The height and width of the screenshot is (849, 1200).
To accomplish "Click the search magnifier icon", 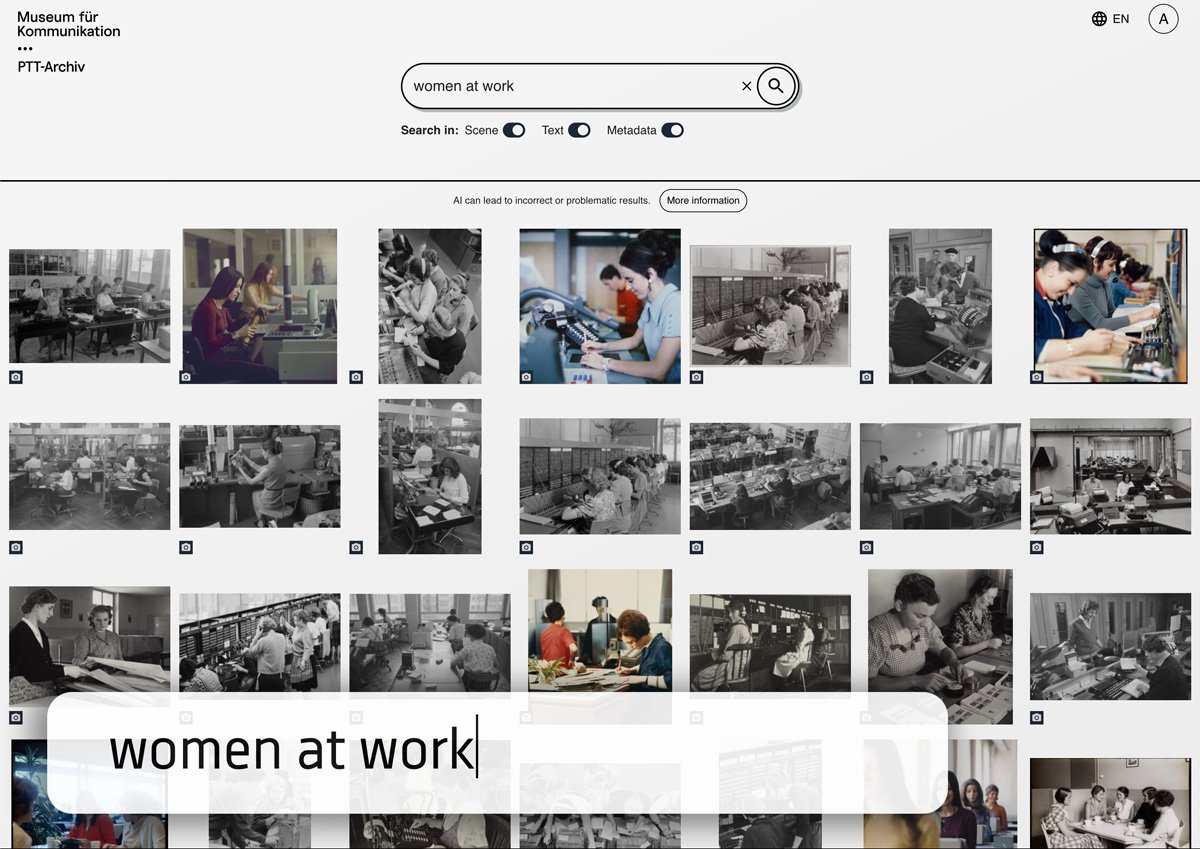I will pyautogui.click(x=775, y=86).
